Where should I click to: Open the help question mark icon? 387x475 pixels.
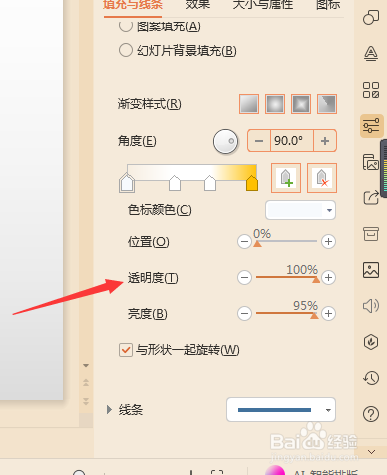pyautogui.click(x=371, y=414)
